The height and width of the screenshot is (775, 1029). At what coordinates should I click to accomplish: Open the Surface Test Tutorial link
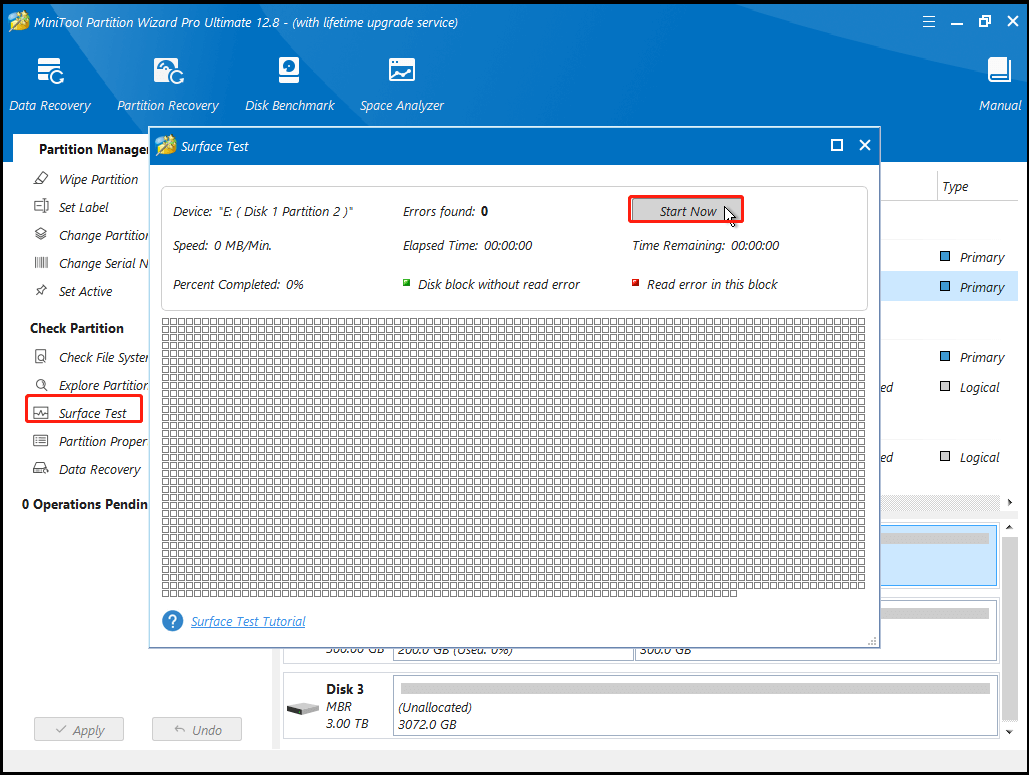pos(248,621)
